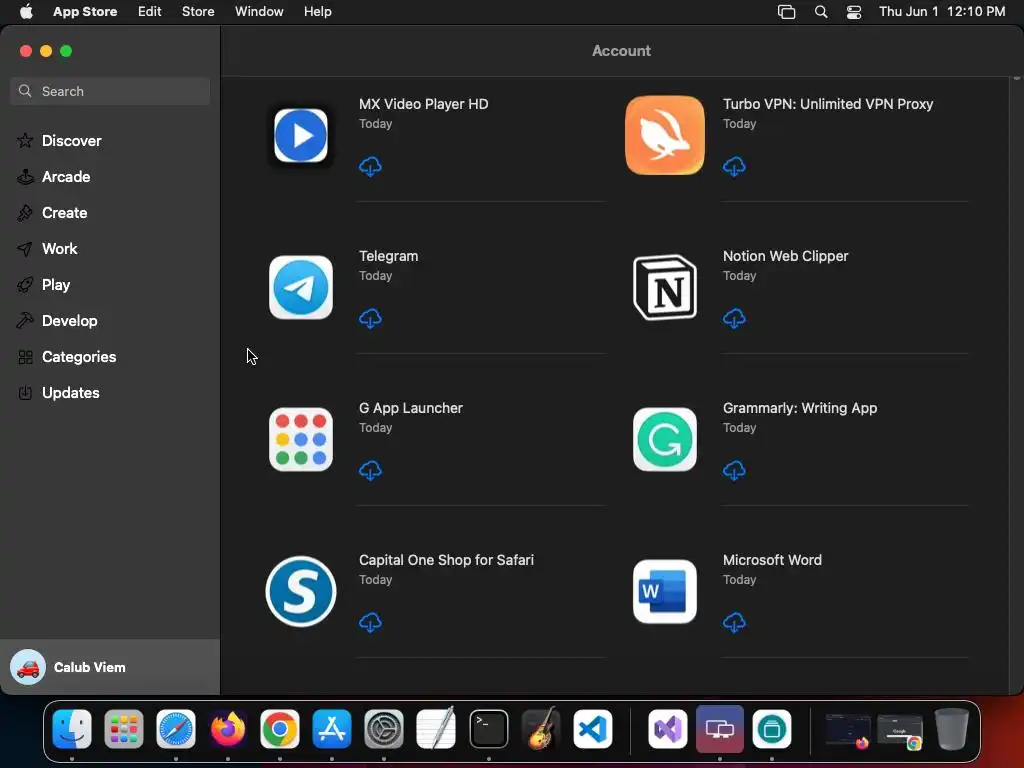Download MX Video Player HD via cloud icon
This screenshot has height=768, width=1024.
coord(370,167)
